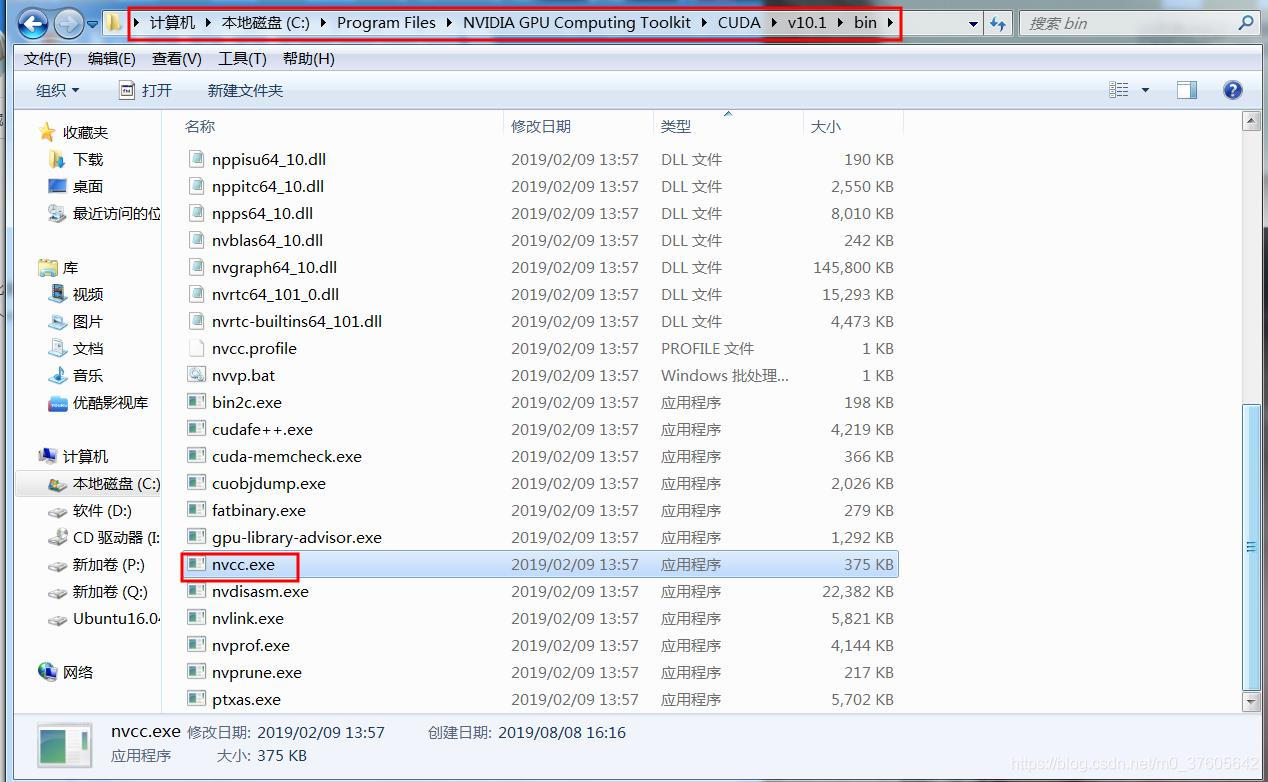Select 库 in navigation pane
This screenshot has width=1268, height=782.
pos(70,267)
